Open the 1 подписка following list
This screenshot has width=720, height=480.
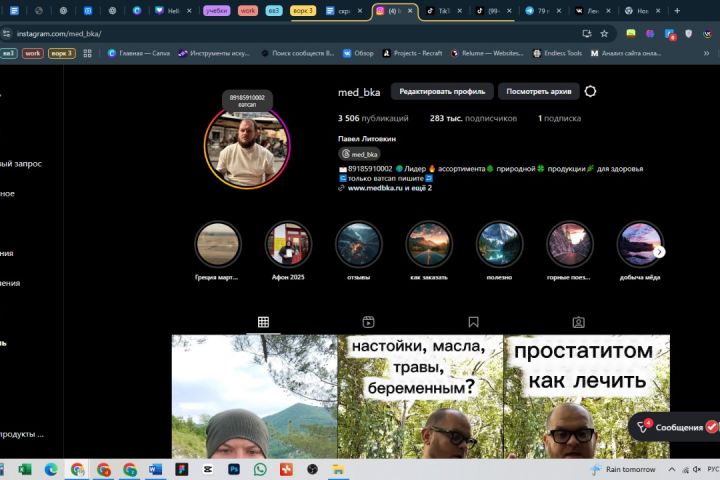(x=559, y=118)
